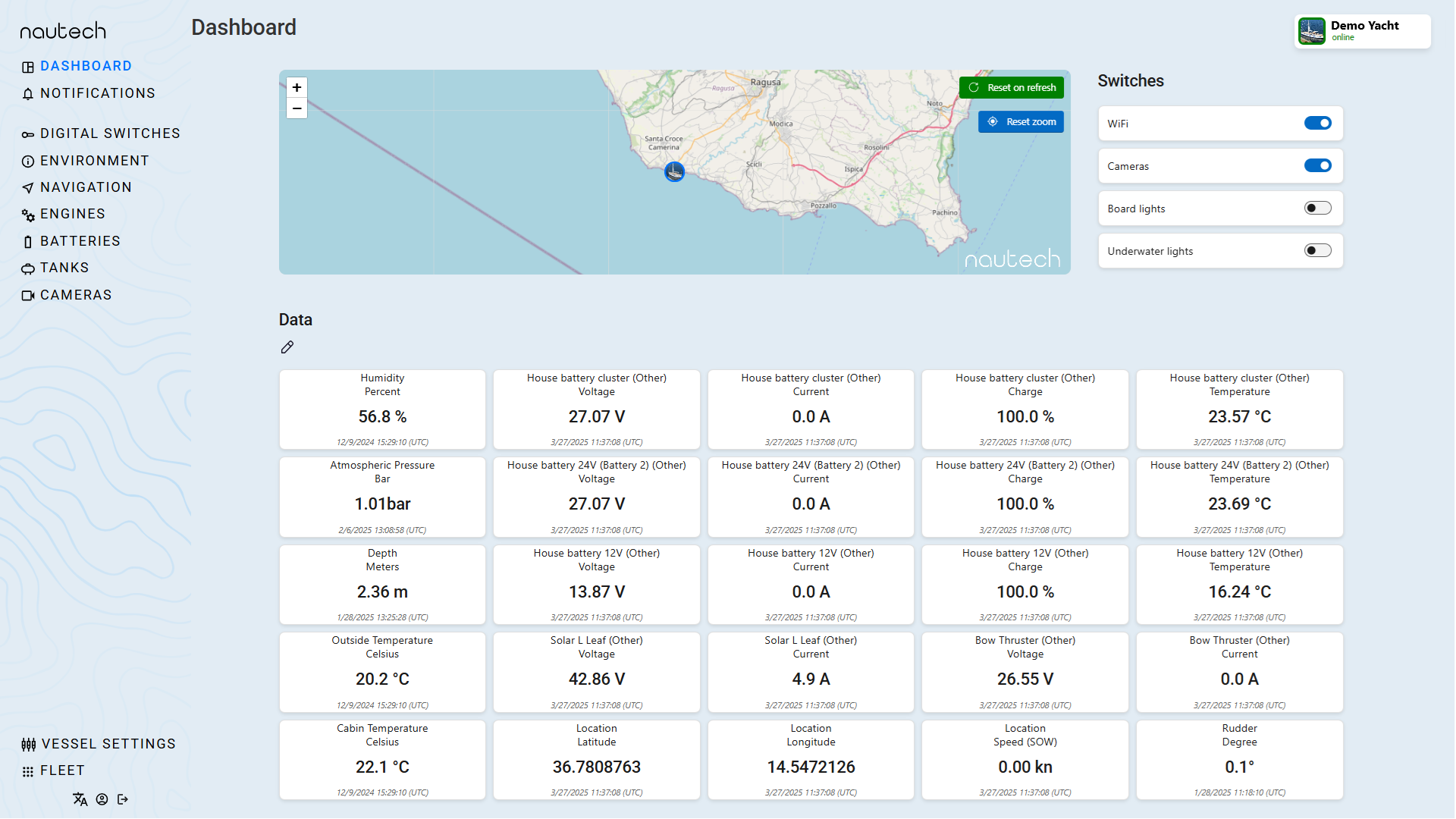
Task: Click the language translate icon
Action: coord(80,799)
